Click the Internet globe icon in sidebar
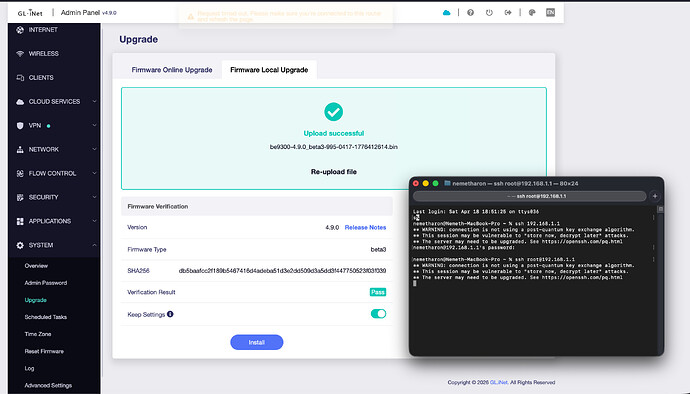This screenshot has width=690, height=394. tap(20, 30)
